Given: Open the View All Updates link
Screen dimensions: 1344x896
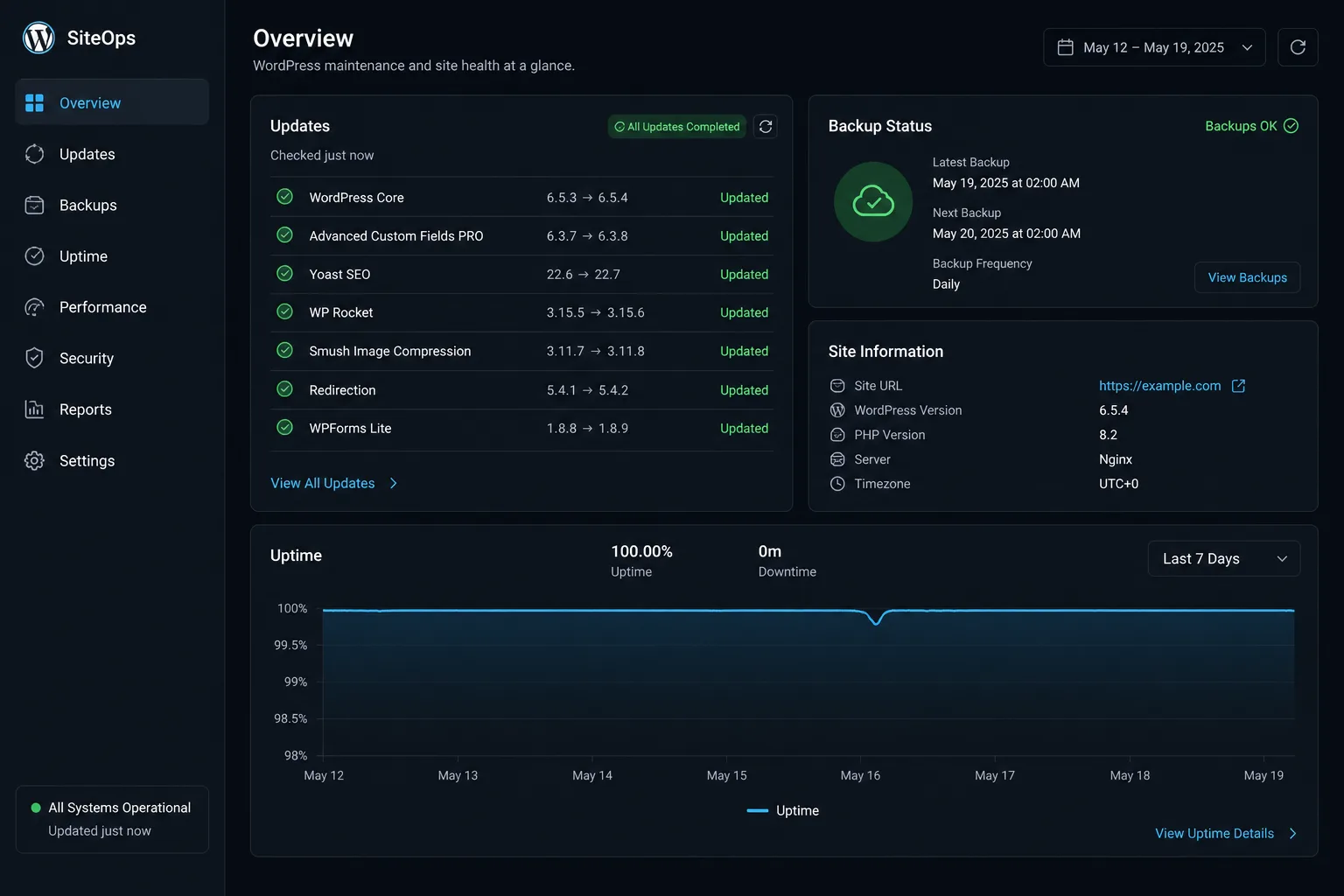Looking at the screenshot, I should [323, 483].
